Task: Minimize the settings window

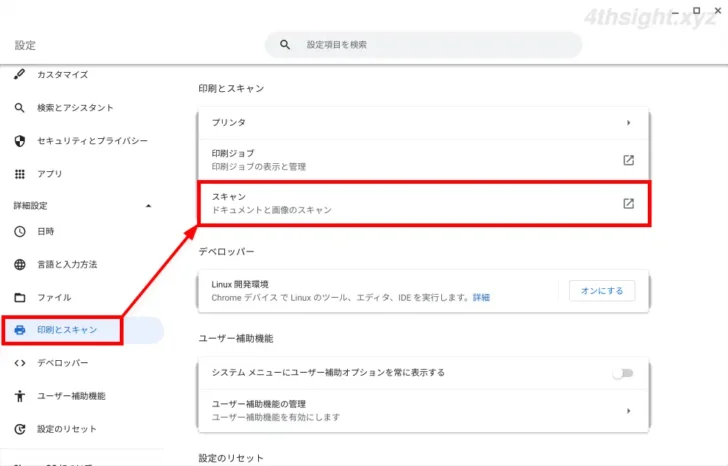Action: point(675,12)
